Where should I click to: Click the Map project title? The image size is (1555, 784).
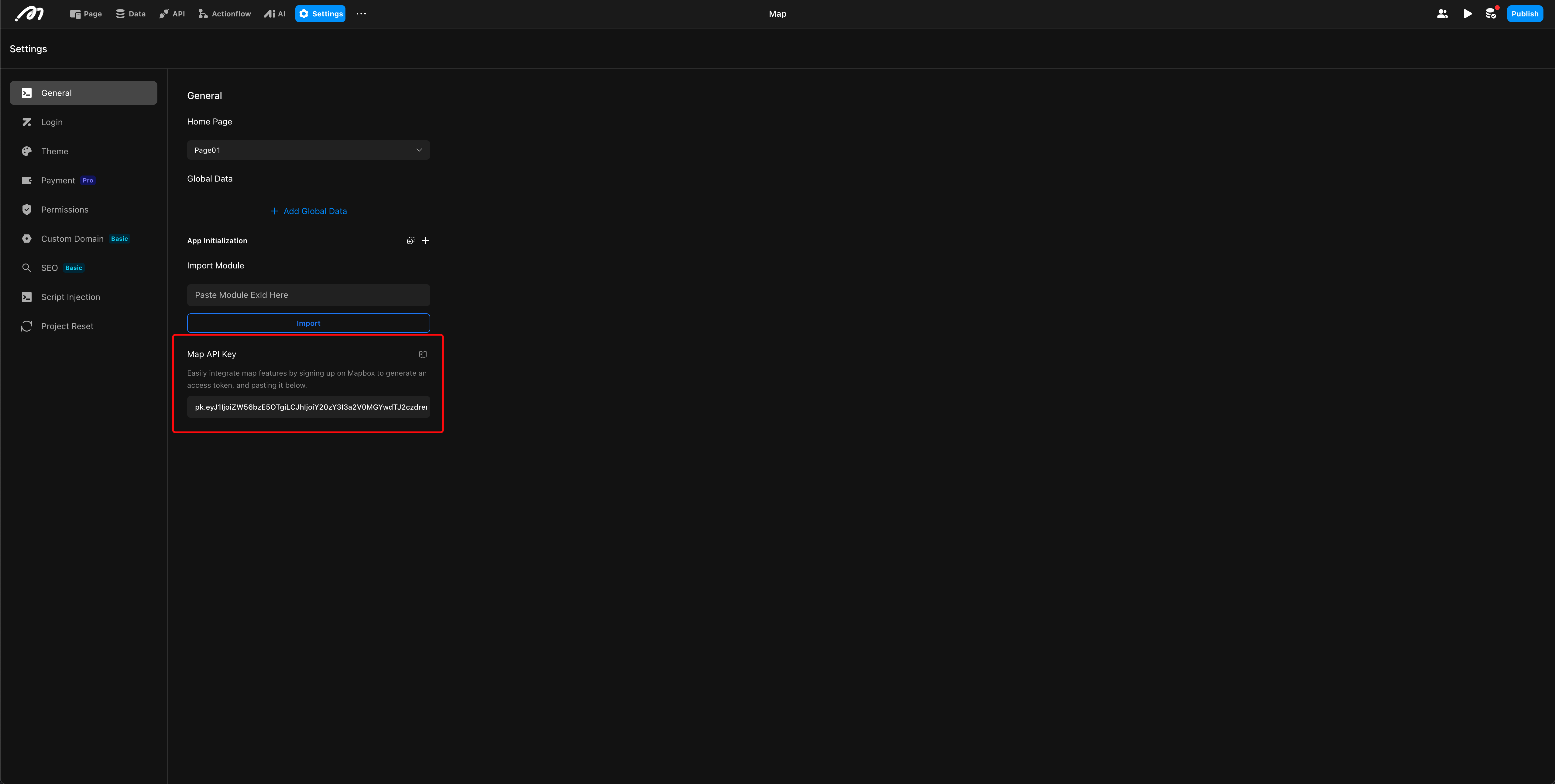(777, 14)
